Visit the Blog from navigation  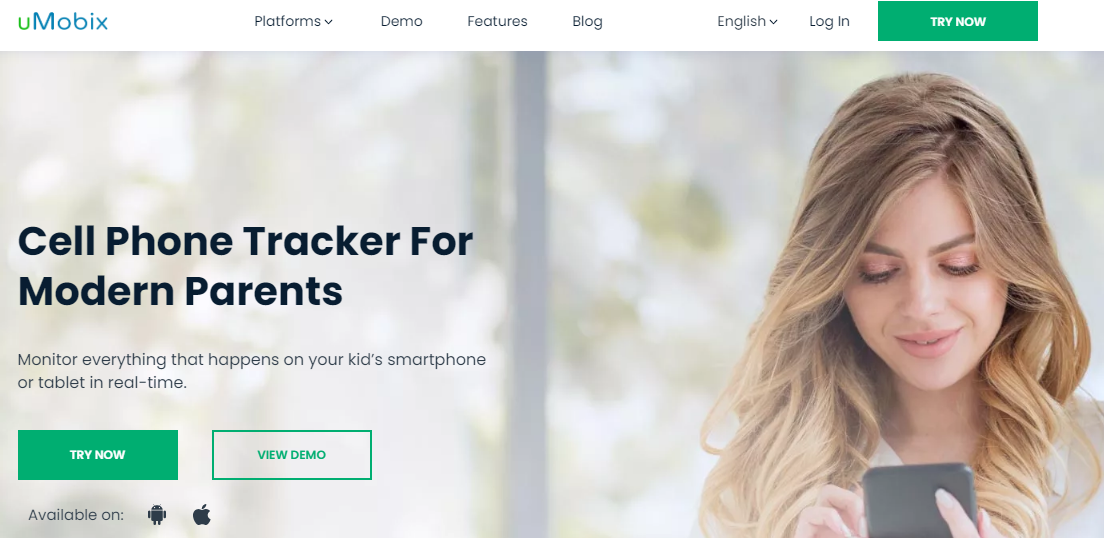(587, 22)
